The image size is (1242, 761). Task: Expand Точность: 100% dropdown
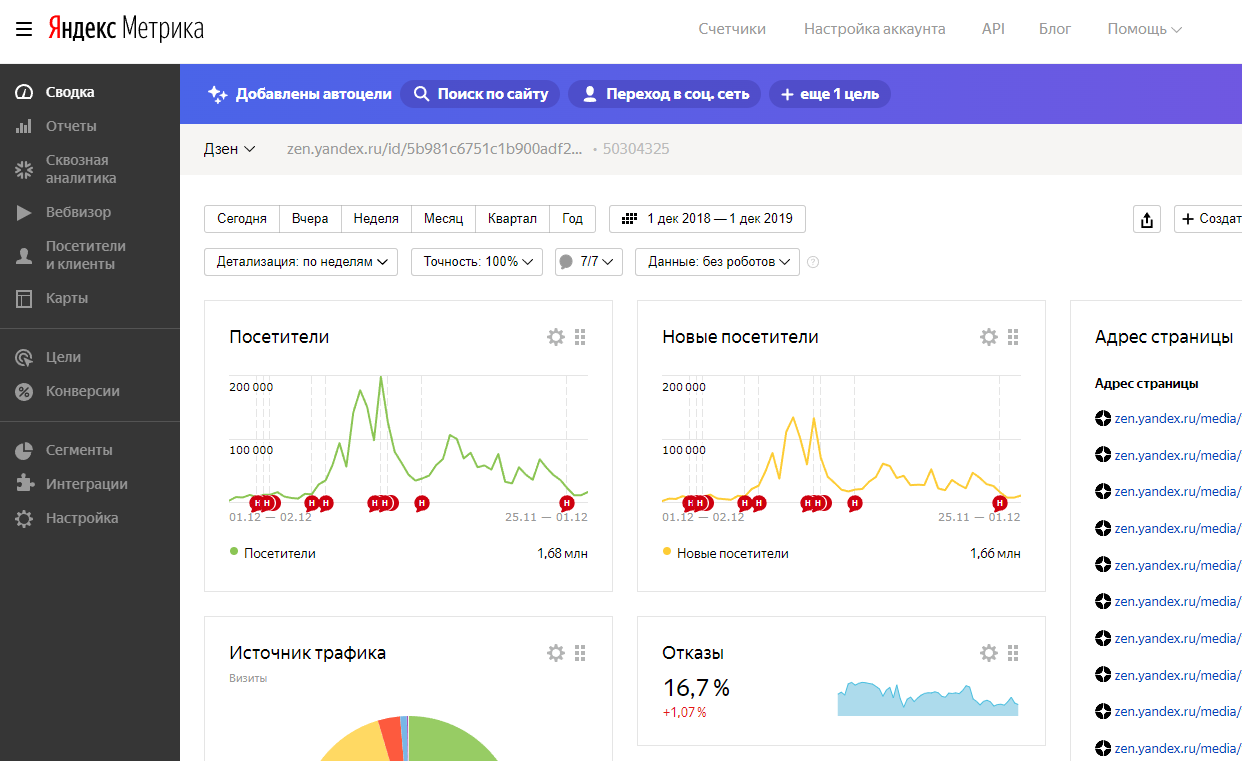click(477, 262)
